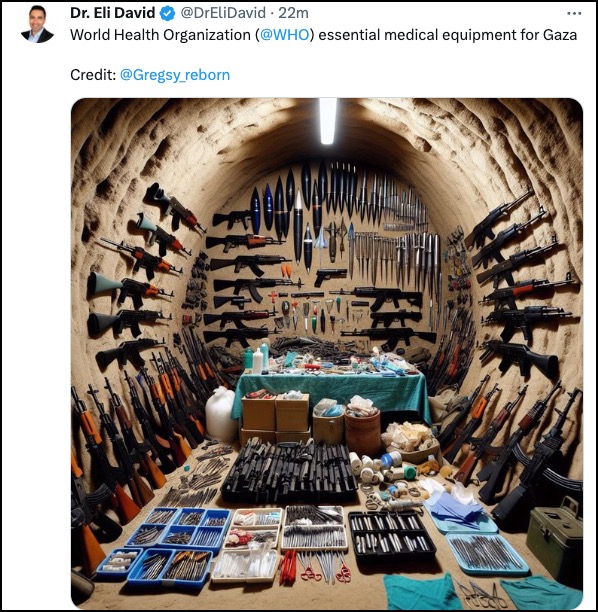Click the large black tool case on floor
This screenshot has height=612, width=598.
pyautogui.click(x=289, y=471)
